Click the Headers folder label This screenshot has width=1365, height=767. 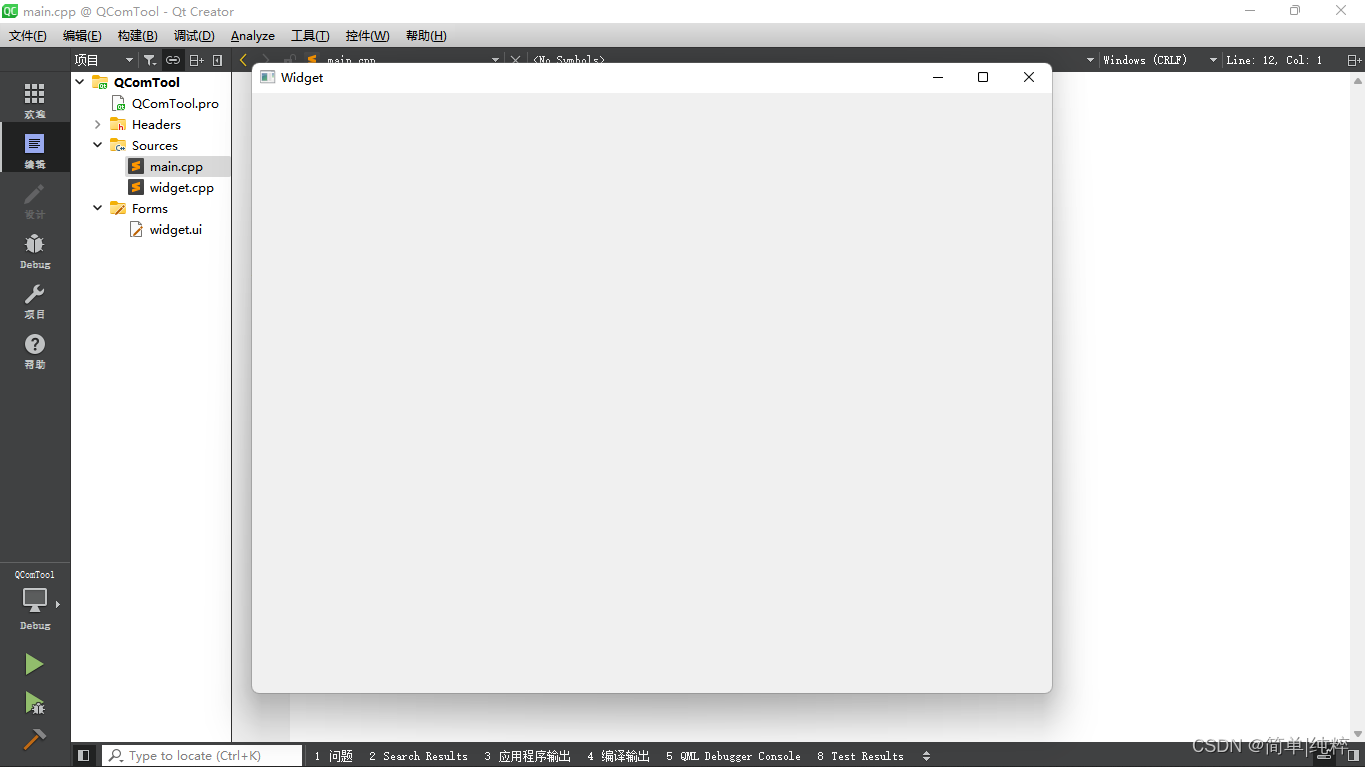[x=156, y=124]
